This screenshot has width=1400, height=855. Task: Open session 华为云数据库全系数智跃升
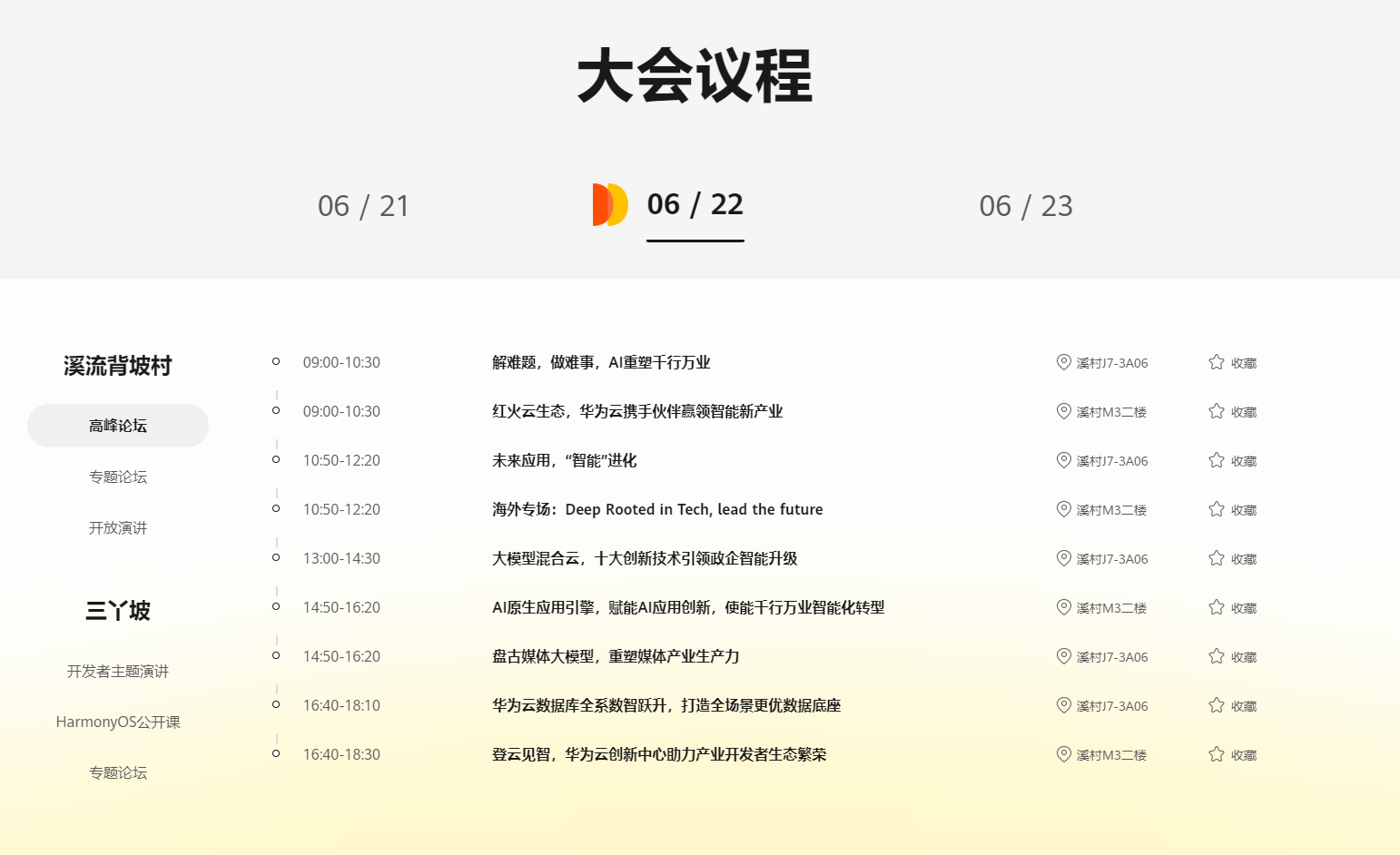666,705
